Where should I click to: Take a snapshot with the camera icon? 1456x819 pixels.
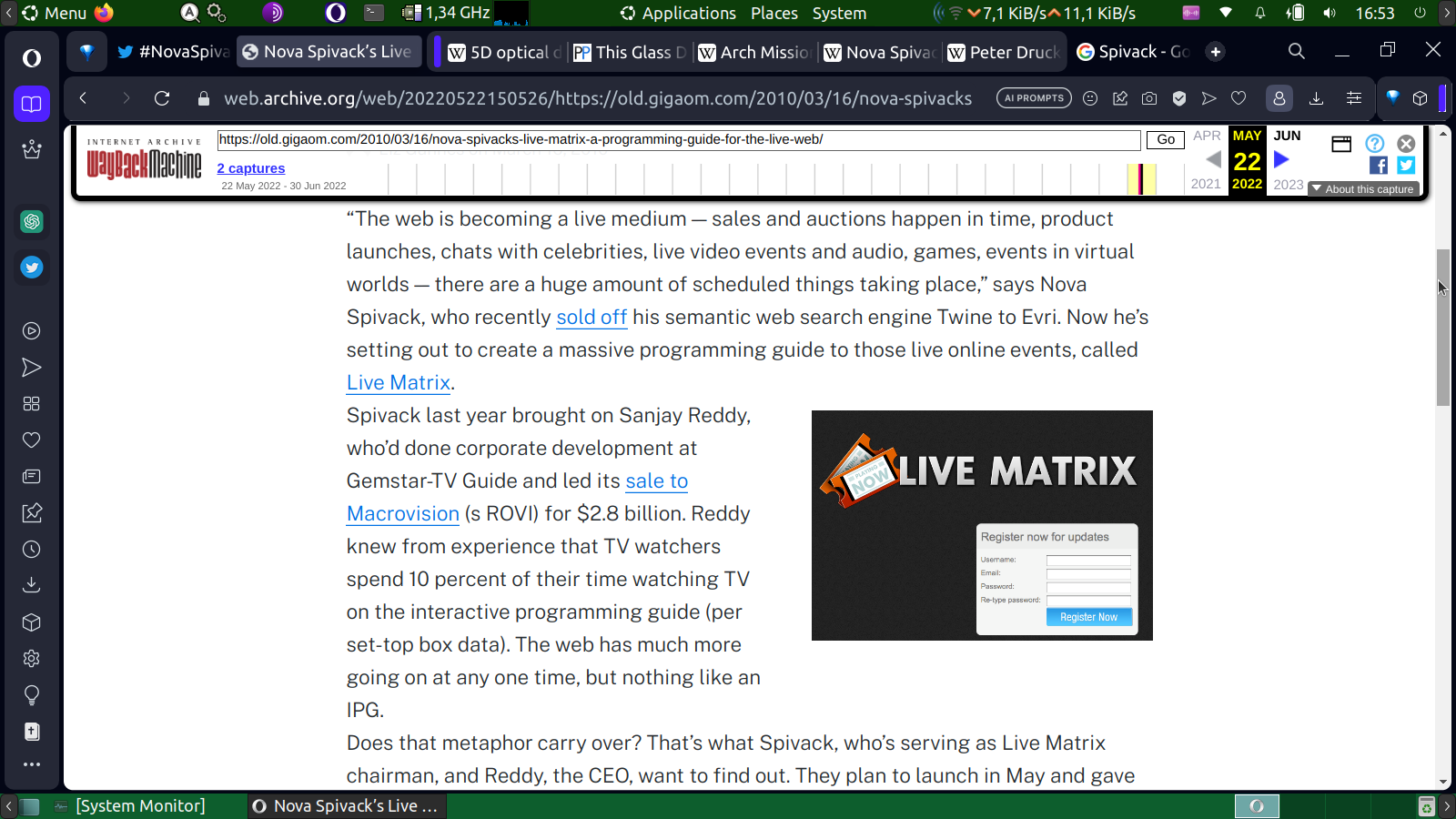click(1149, 98)
